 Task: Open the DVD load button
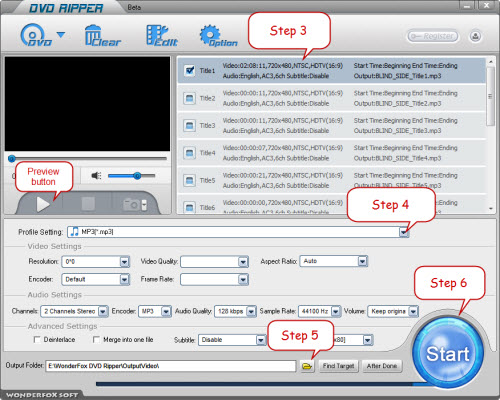click(36, 35)
